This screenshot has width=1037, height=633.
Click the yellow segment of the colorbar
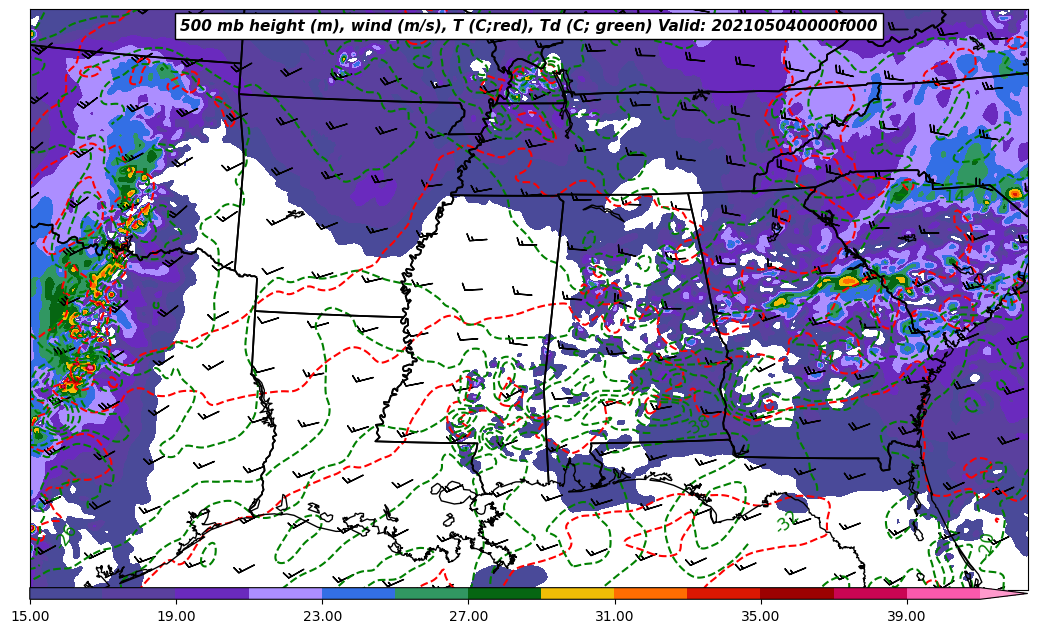pos(577,593)
